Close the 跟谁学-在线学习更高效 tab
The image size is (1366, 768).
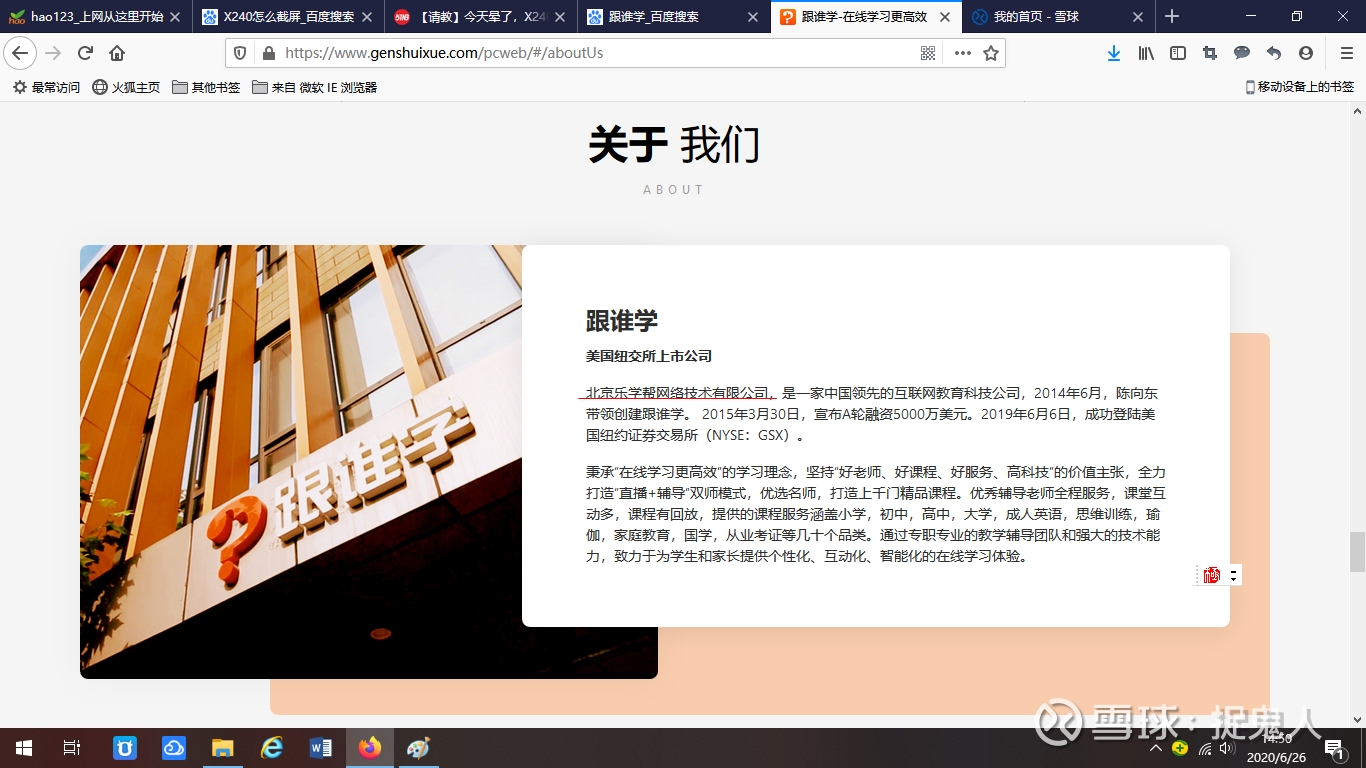click(x=944, y=17)
